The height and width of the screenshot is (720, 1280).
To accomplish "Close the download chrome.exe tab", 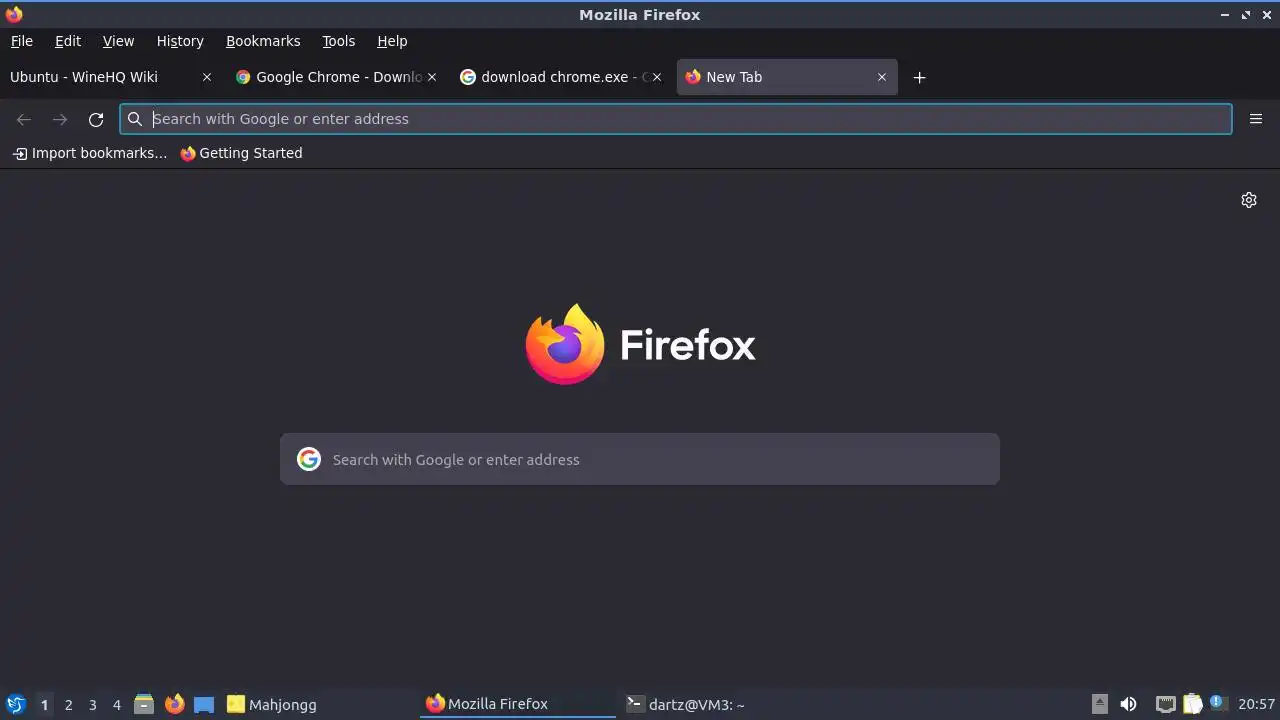I will click(657, 77).
